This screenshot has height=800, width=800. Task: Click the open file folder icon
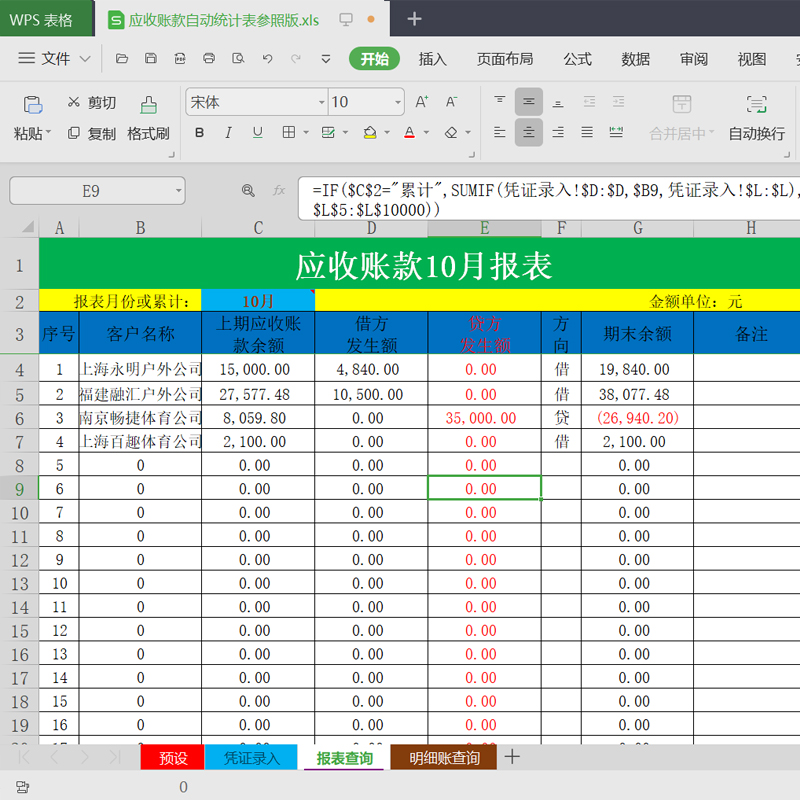point(121,59)
